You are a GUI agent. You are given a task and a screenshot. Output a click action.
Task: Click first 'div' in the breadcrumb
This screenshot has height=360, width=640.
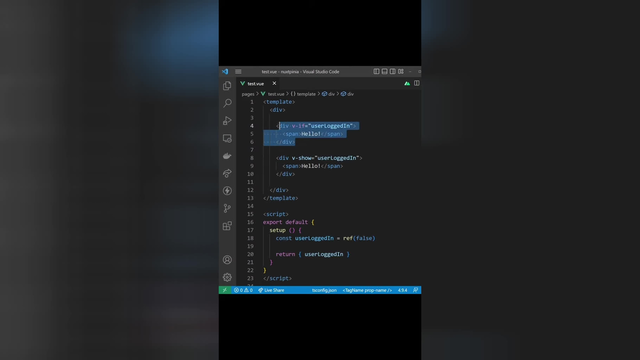(x=331, y=94)
